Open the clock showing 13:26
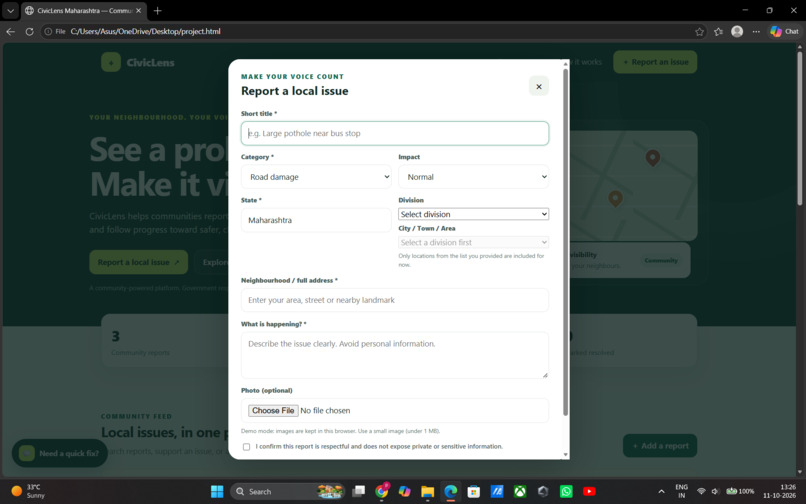806x504 pixels. [779, 491]
